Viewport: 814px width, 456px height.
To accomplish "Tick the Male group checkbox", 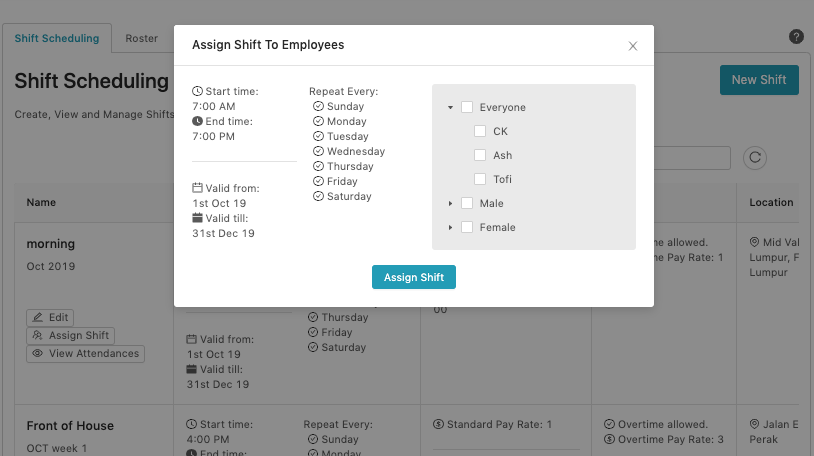I will pyautogui.click(x=467, y=203).
